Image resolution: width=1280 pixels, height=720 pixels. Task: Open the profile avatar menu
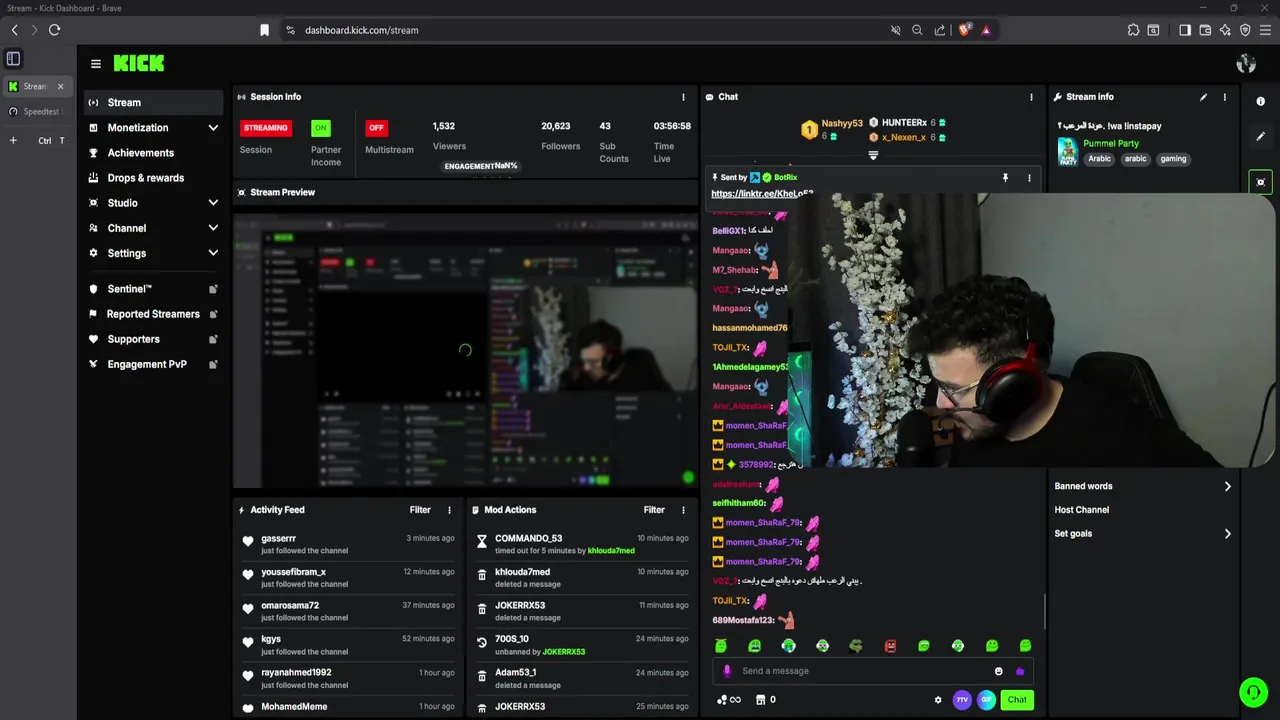tap(1246, 63)
